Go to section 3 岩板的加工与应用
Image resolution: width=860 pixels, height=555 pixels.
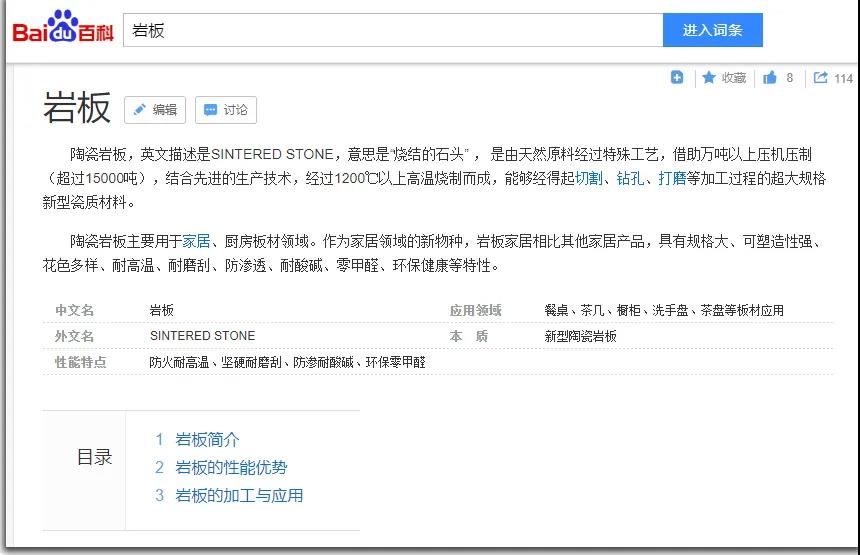pos(239,496)
